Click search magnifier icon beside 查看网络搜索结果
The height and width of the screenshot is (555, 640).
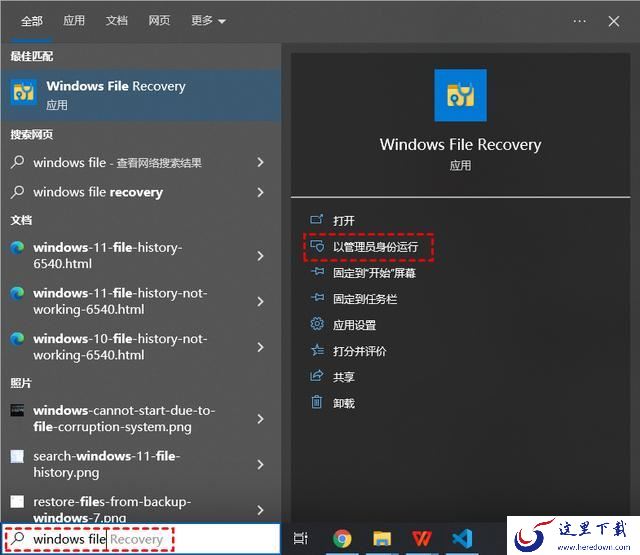click(x=18, y=162)
